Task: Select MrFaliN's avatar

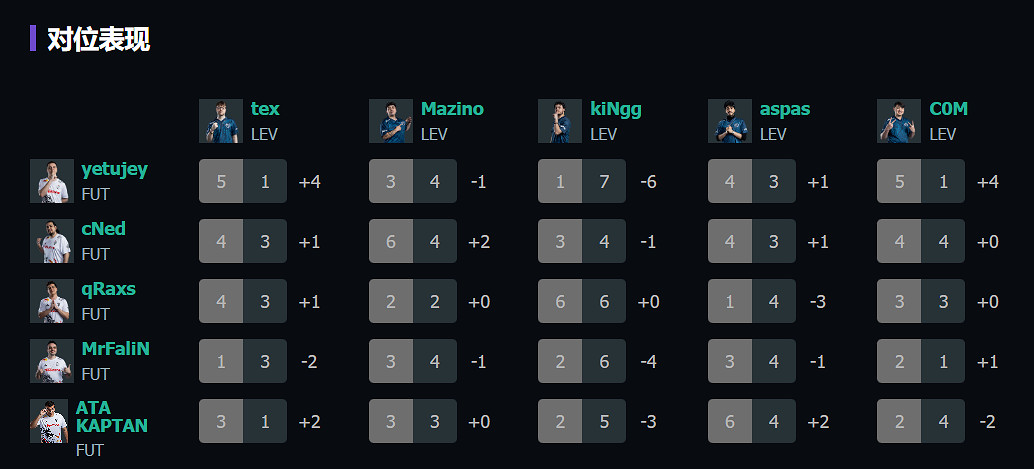Action: point(52,361)
